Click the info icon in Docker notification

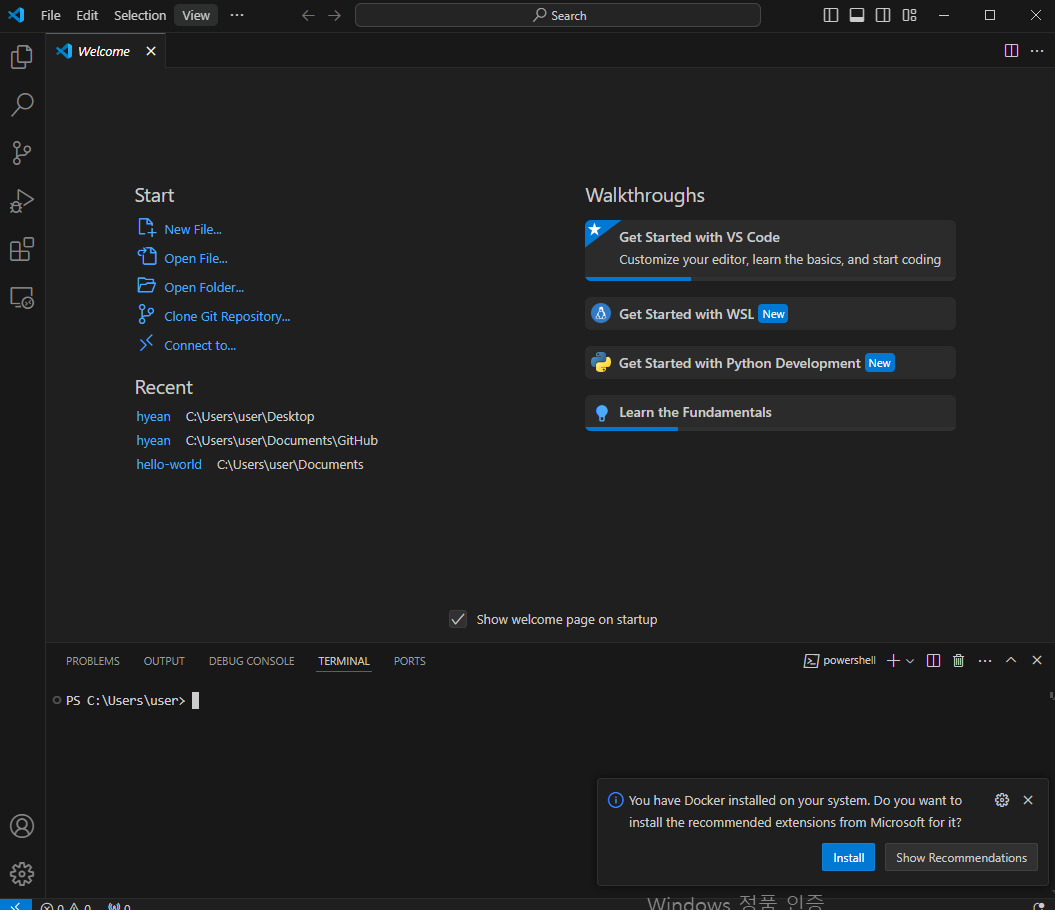[615, 800]
